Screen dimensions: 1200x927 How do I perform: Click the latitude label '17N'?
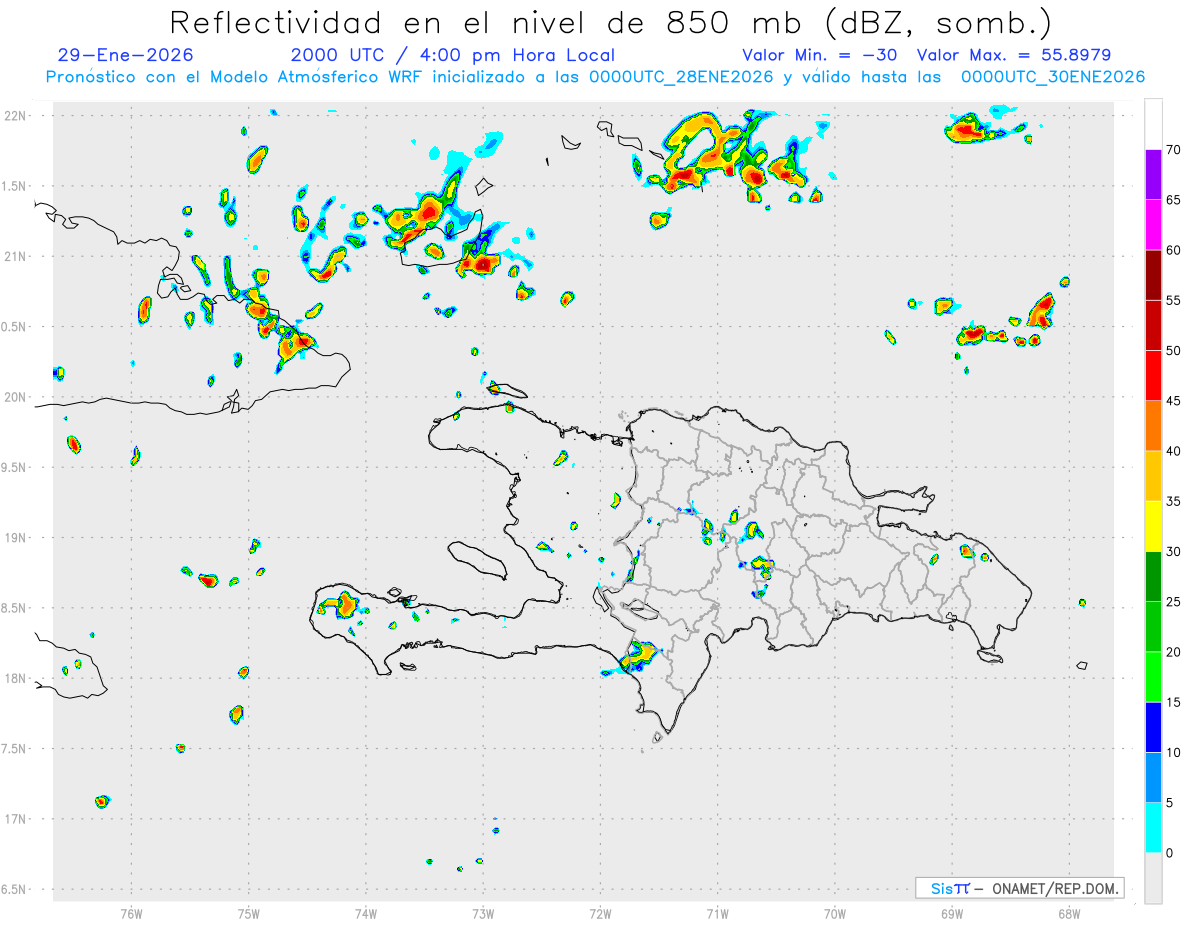pyautogui.click(x=17, y=819)
